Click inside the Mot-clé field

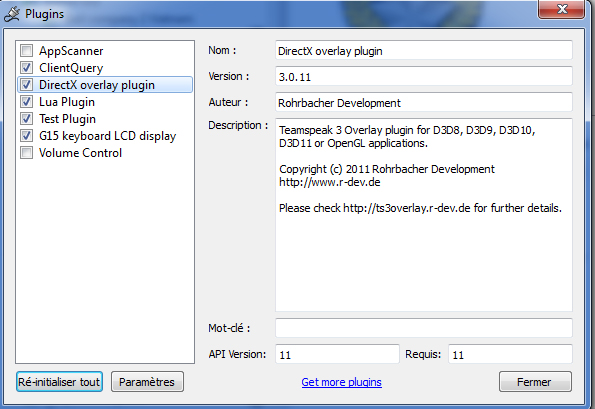coord(423,328)
